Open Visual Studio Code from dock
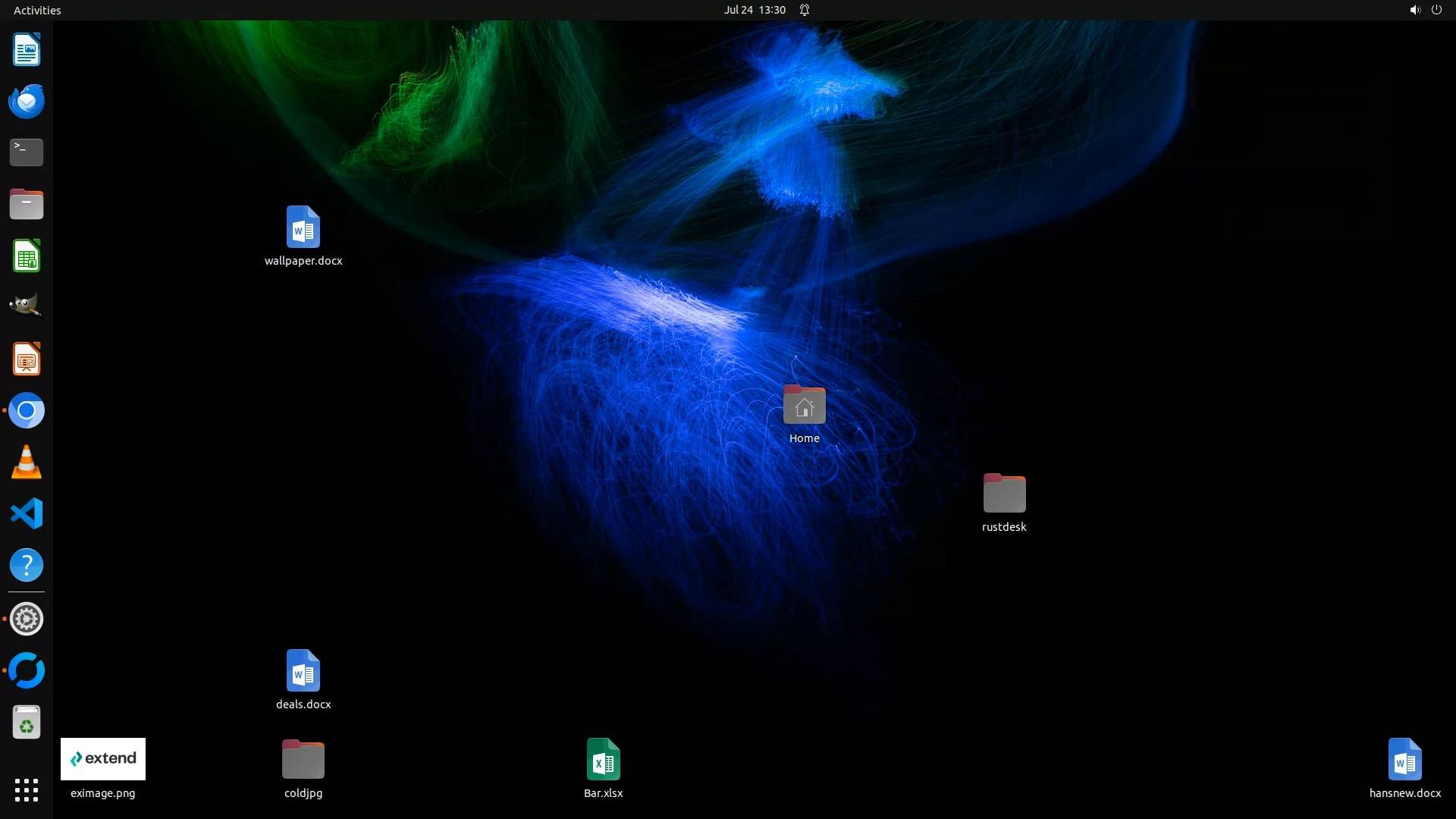Screen dimensions: 1456x819 27,513
